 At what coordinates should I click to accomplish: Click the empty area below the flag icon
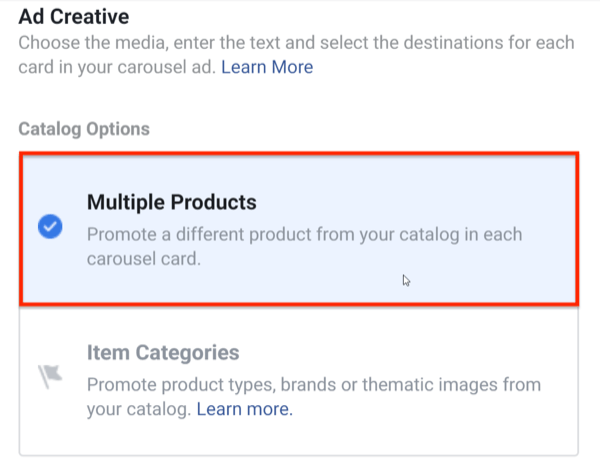pos(49,420)
